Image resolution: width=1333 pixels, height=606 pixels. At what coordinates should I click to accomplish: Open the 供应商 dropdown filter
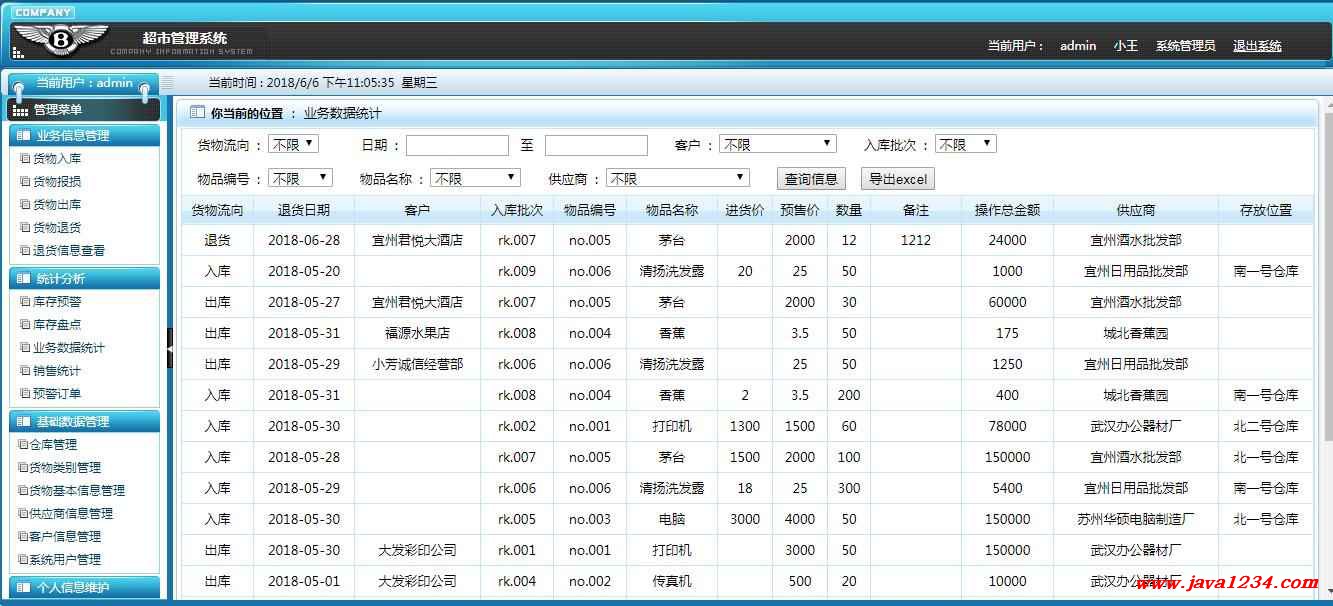pyautogui.click(x=677, y=178)
